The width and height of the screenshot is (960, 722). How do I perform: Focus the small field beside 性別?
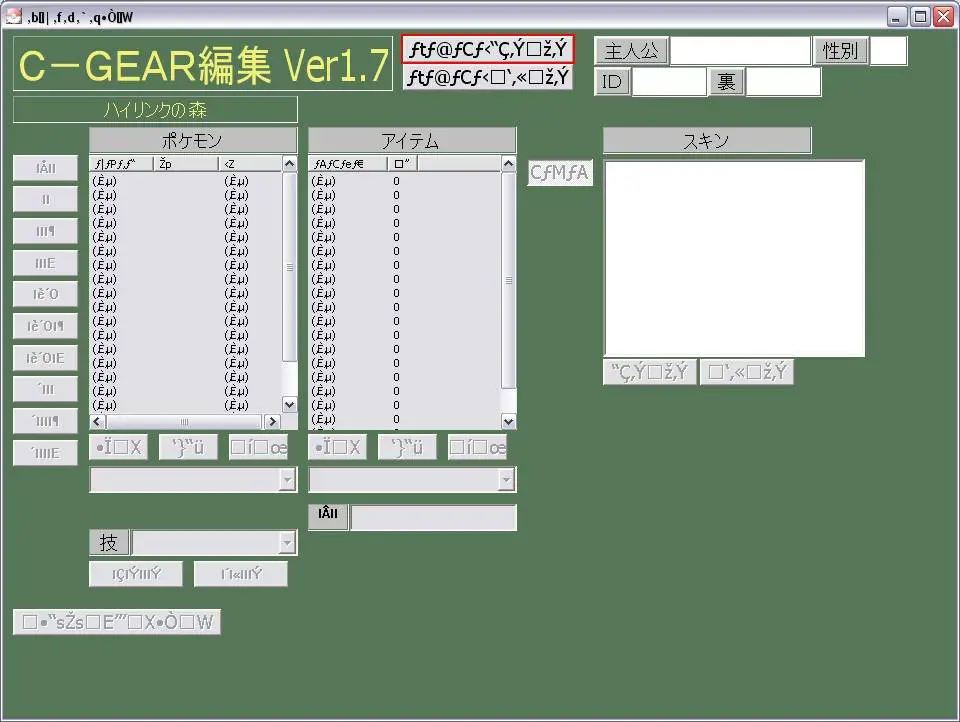click(888, 50)
